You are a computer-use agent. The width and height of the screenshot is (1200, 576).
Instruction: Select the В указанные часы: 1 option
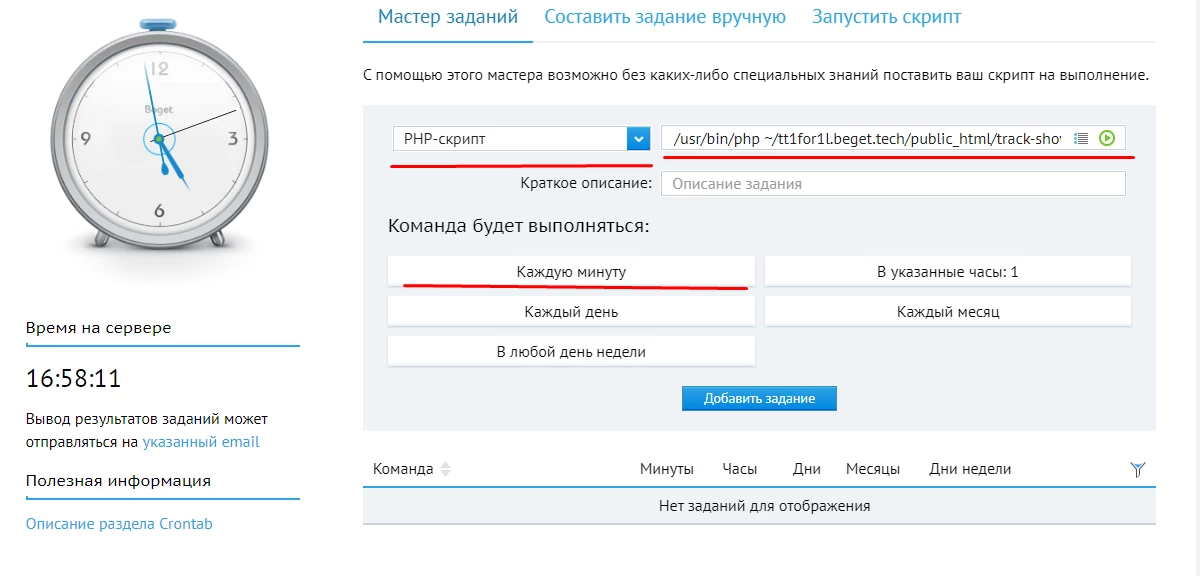pos(948,272)
